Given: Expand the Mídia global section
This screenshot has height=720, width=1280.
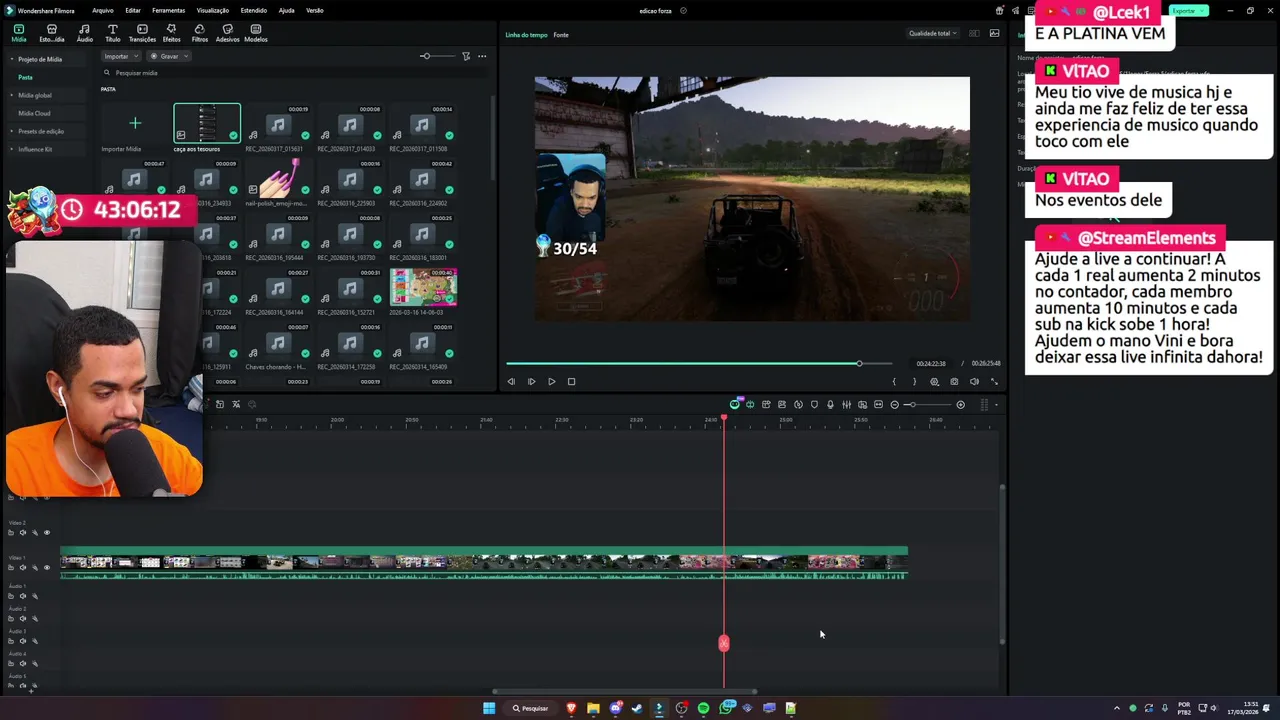Looking at the screenshot, I should [12, 95].
